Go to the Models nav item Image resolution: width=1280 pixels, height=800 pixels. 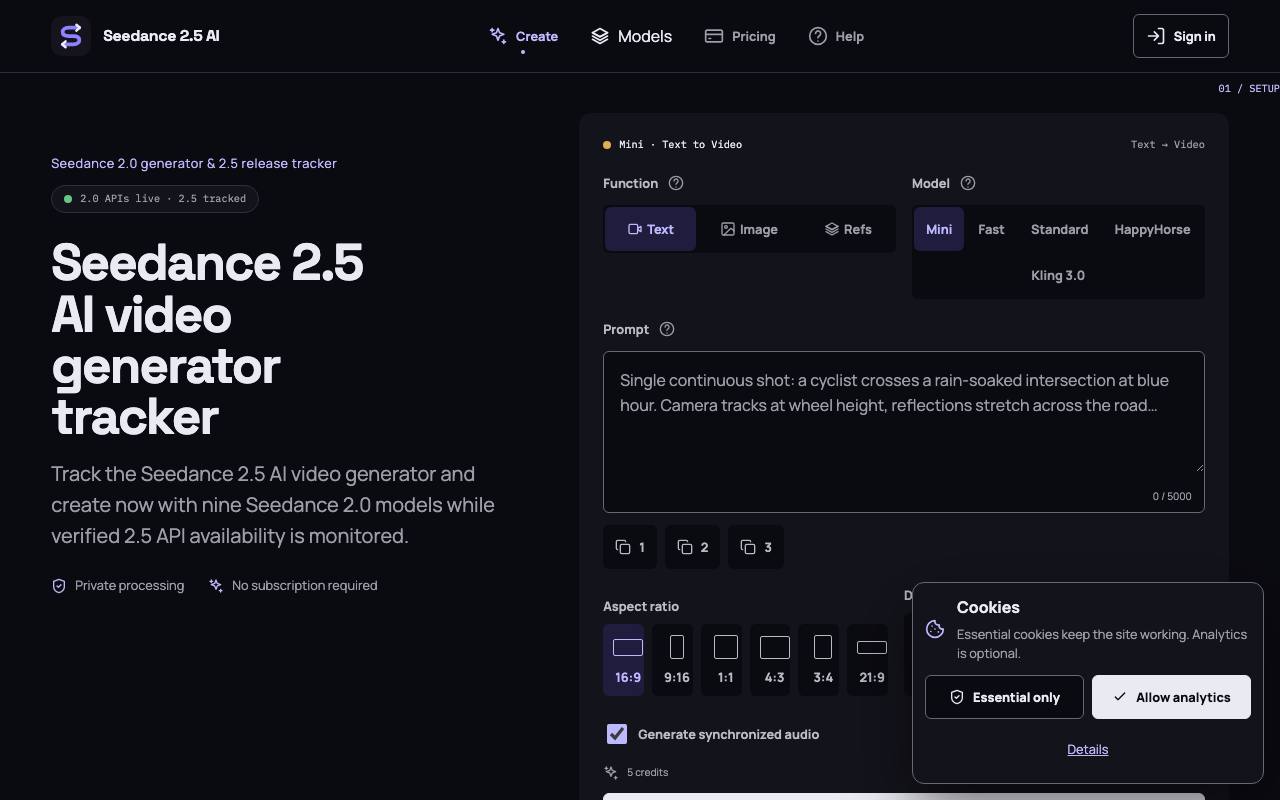pyautogui.click(x=631, y=36)
